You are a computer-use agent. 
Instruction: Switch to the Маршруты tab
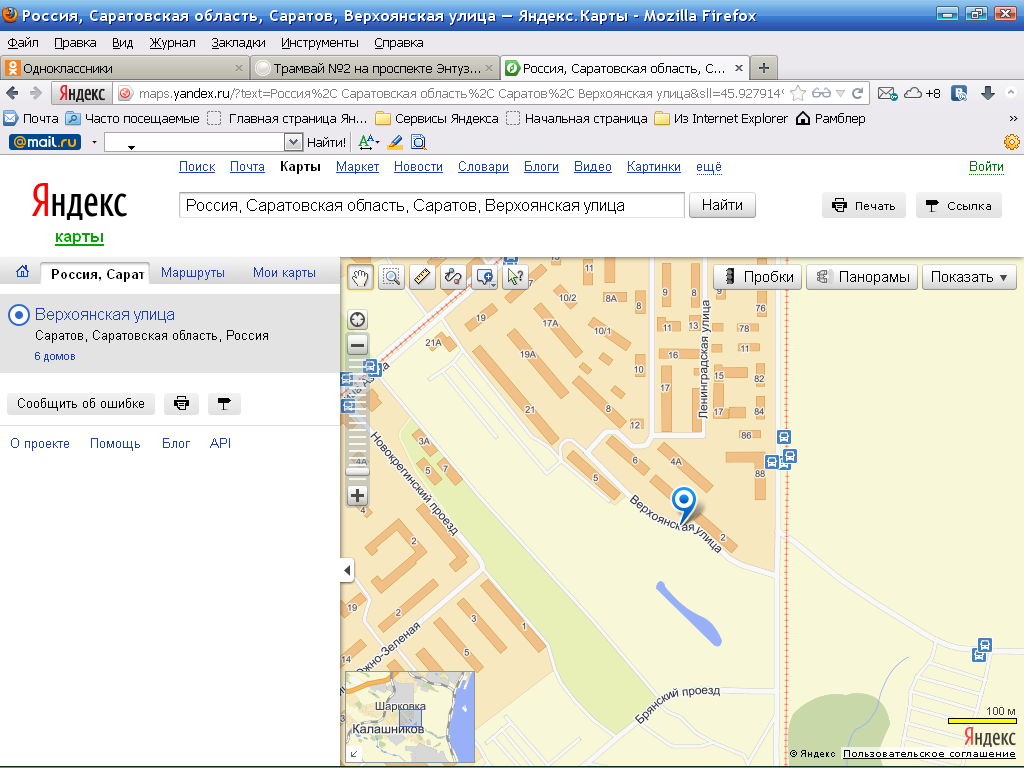click(193, 273)
